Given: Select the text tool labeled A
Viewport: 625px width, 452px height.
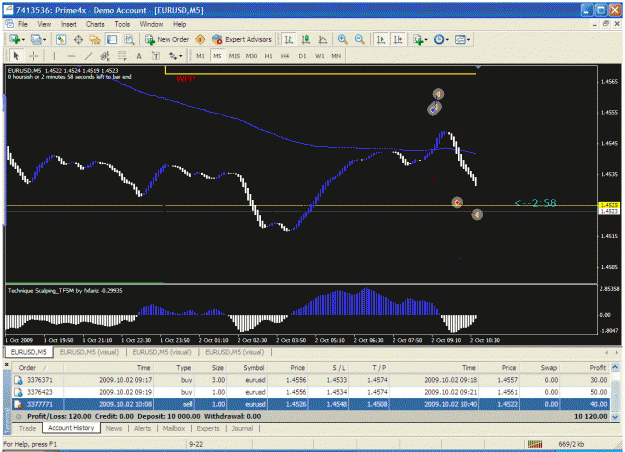Looking at the screenshot, I should pyautogui.click(x=139, y=56).
